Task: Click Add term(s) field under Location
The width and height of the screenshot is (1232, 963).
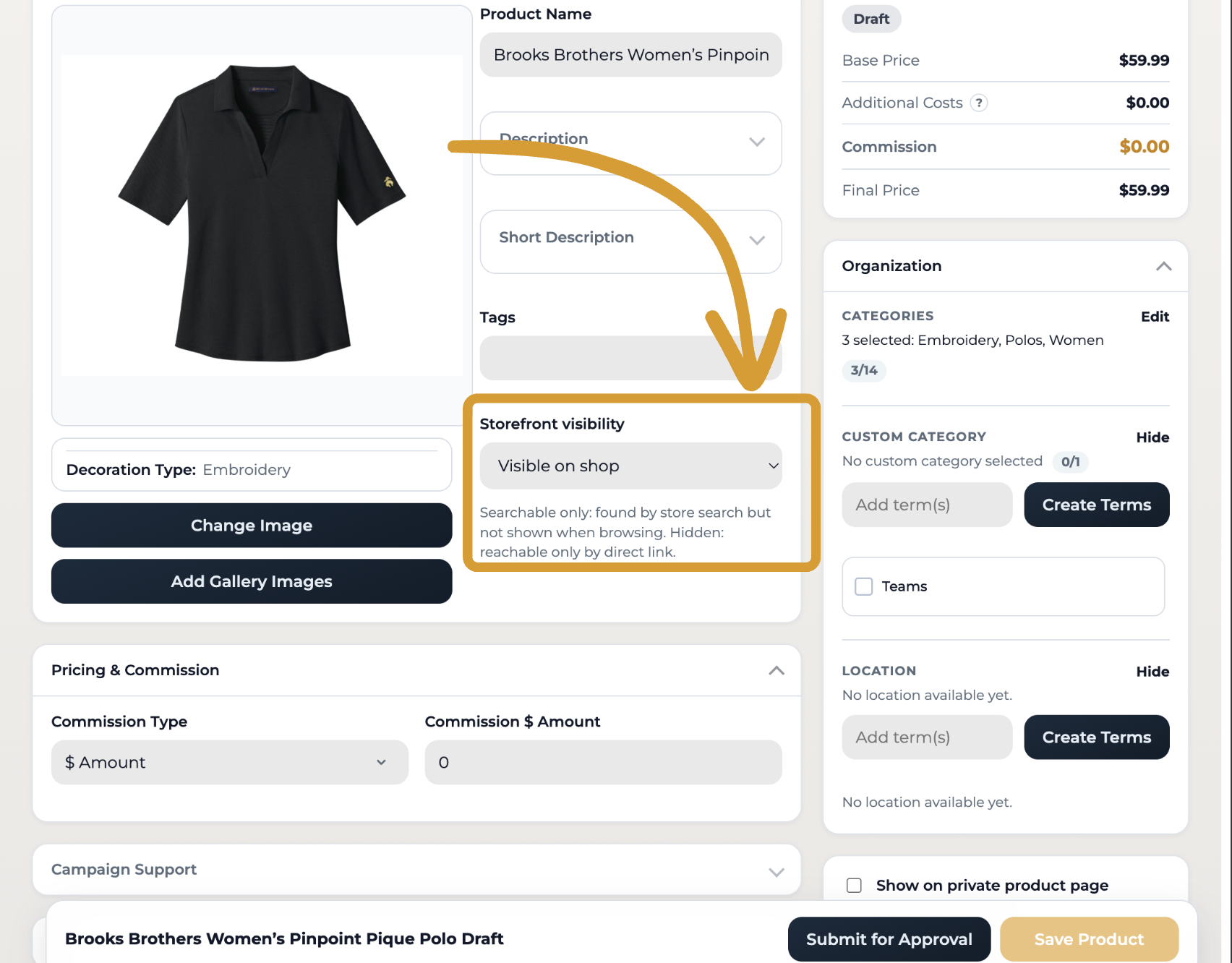Action: (x=927, y=737)
